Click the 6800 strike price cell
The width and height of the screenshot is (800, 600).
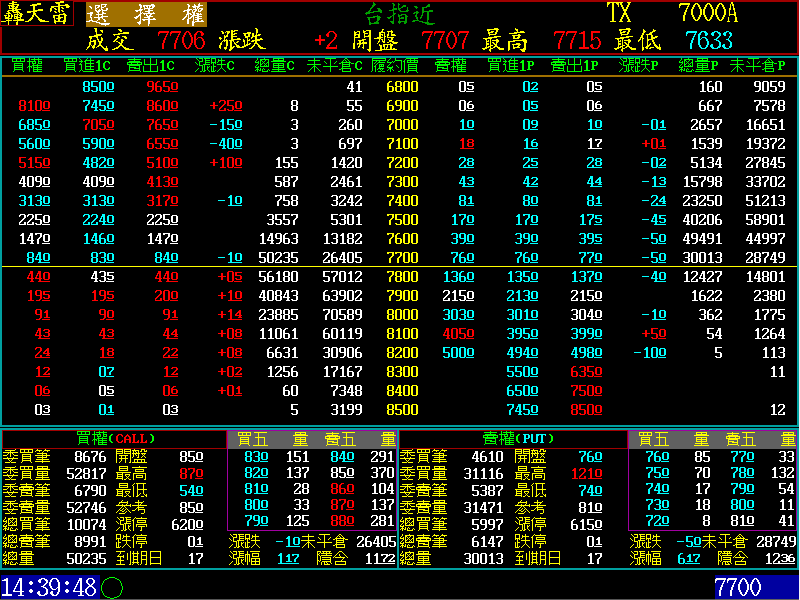click(402, 87)
